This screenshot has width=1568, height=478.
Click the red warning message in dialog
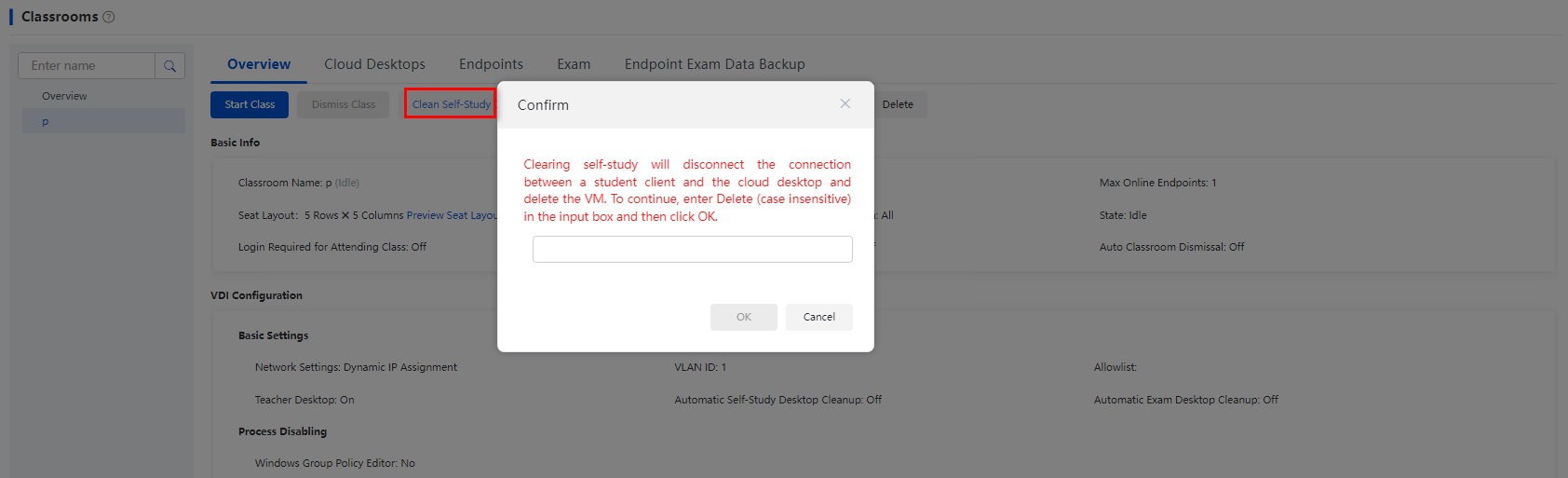(687, 190)
